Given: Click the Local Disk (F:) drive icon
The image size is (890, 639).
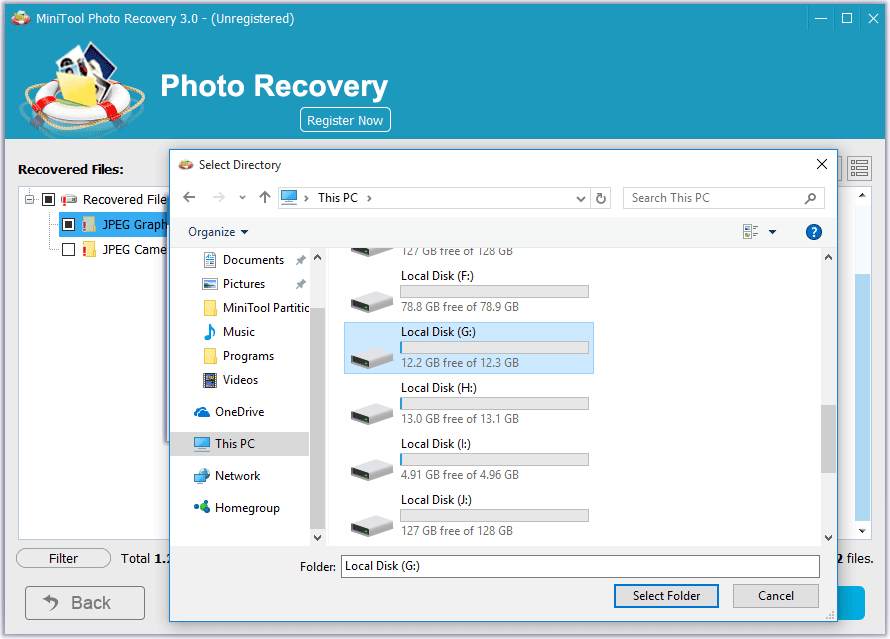Looking at the screenshot, I should [372, 302].
